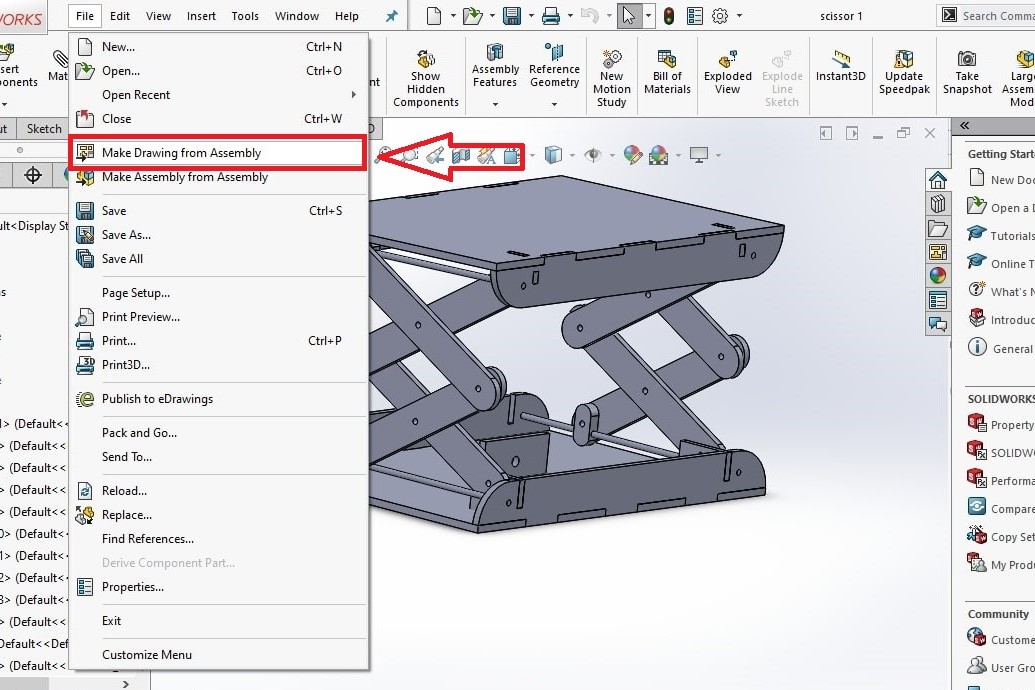
Task: Choose Make Drawing from Assembly
Action: pyautogui.click(x=218, y=153)
